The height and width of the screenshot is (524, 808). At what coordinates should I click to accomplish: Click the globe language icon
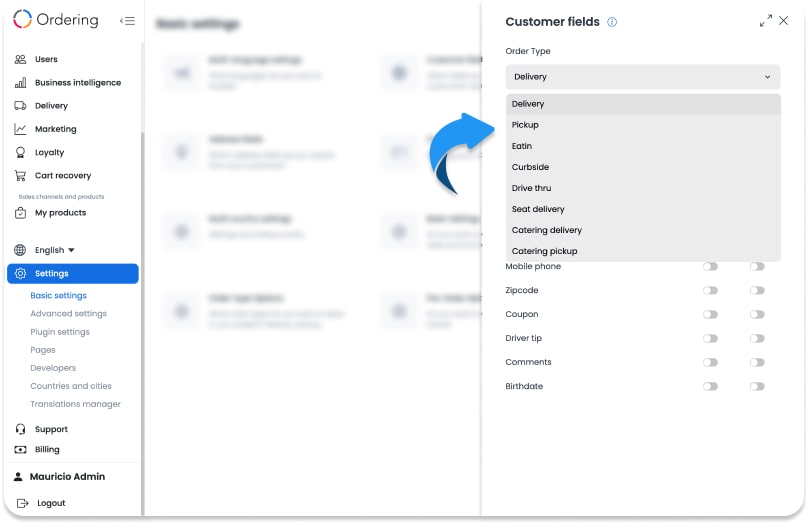[x=20, y=250]
